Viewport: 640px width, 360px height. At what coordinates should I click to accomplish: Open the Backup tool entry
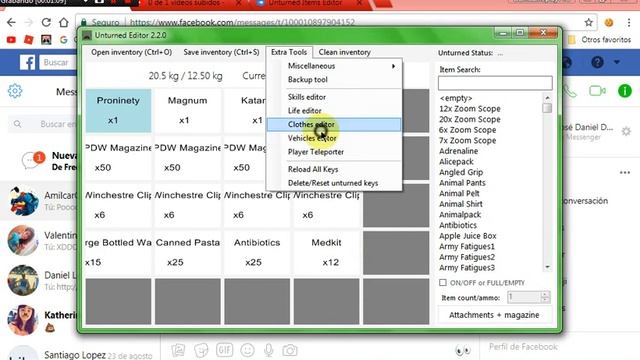(333, 80)
